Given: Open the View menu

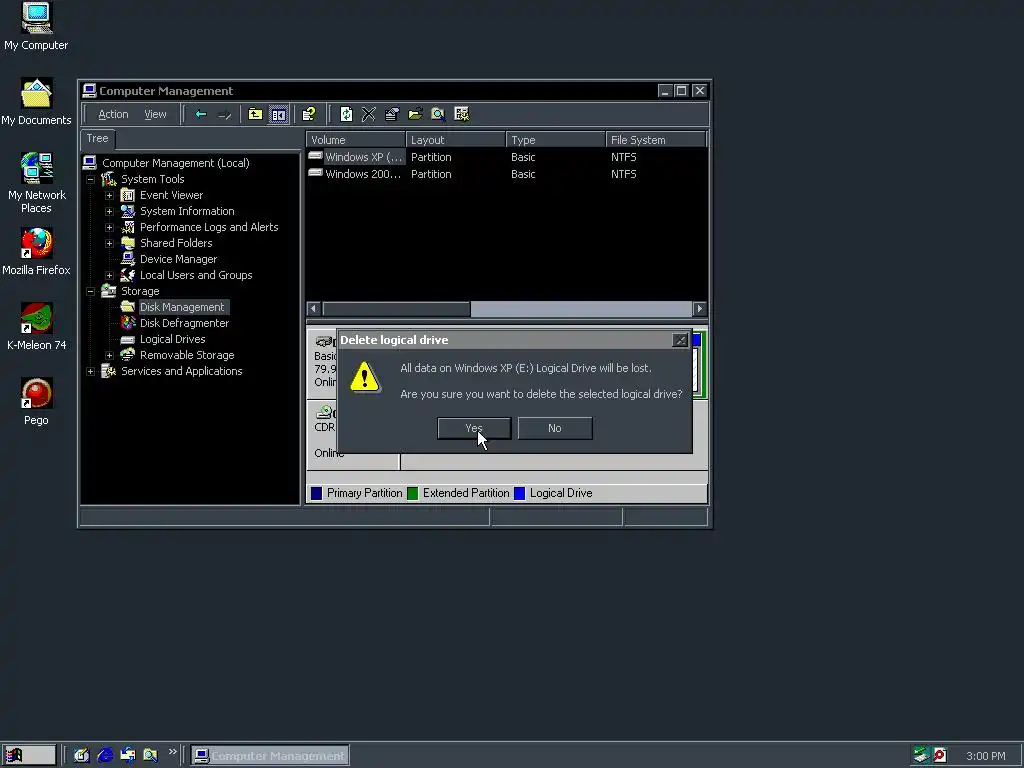Looking at the screenshot, I should (x=155, y=114).
